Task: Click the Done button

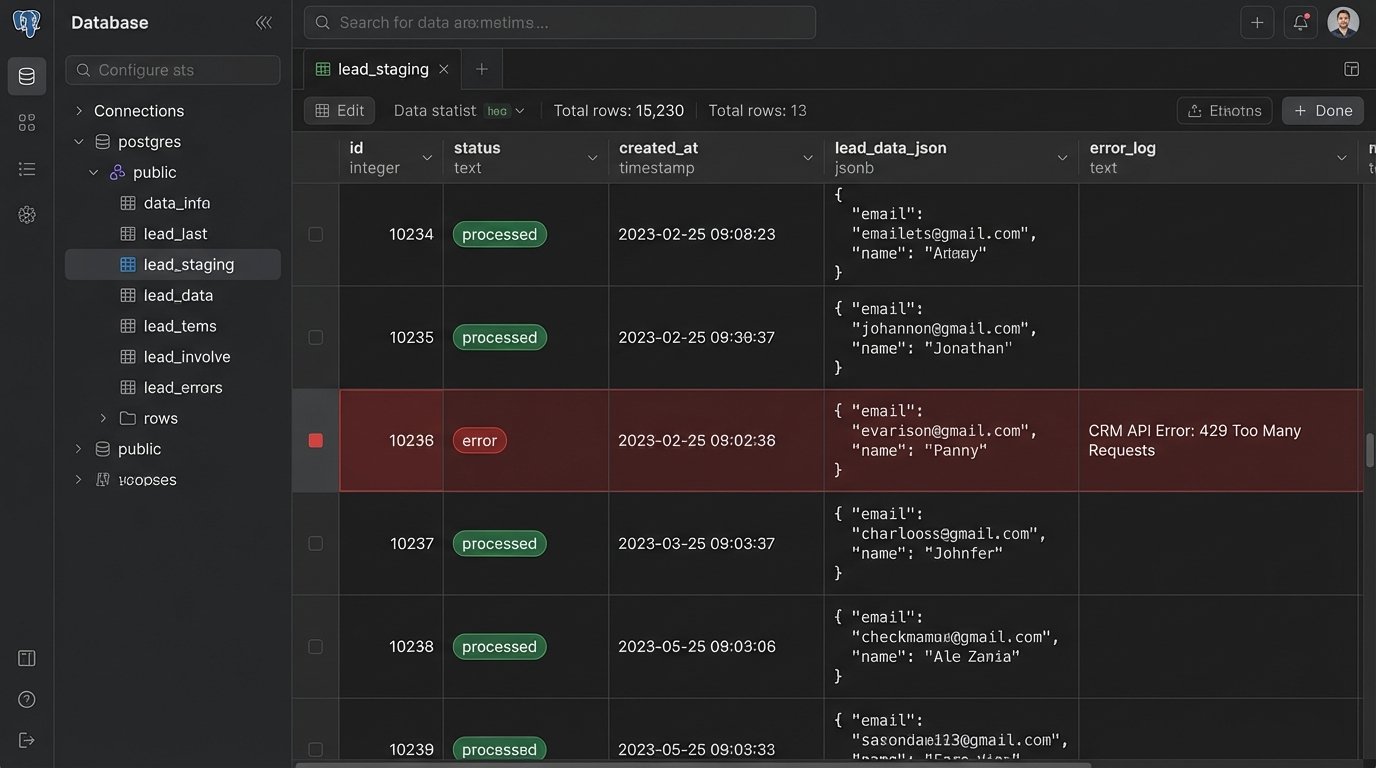Action: (x=1322, y=111)
